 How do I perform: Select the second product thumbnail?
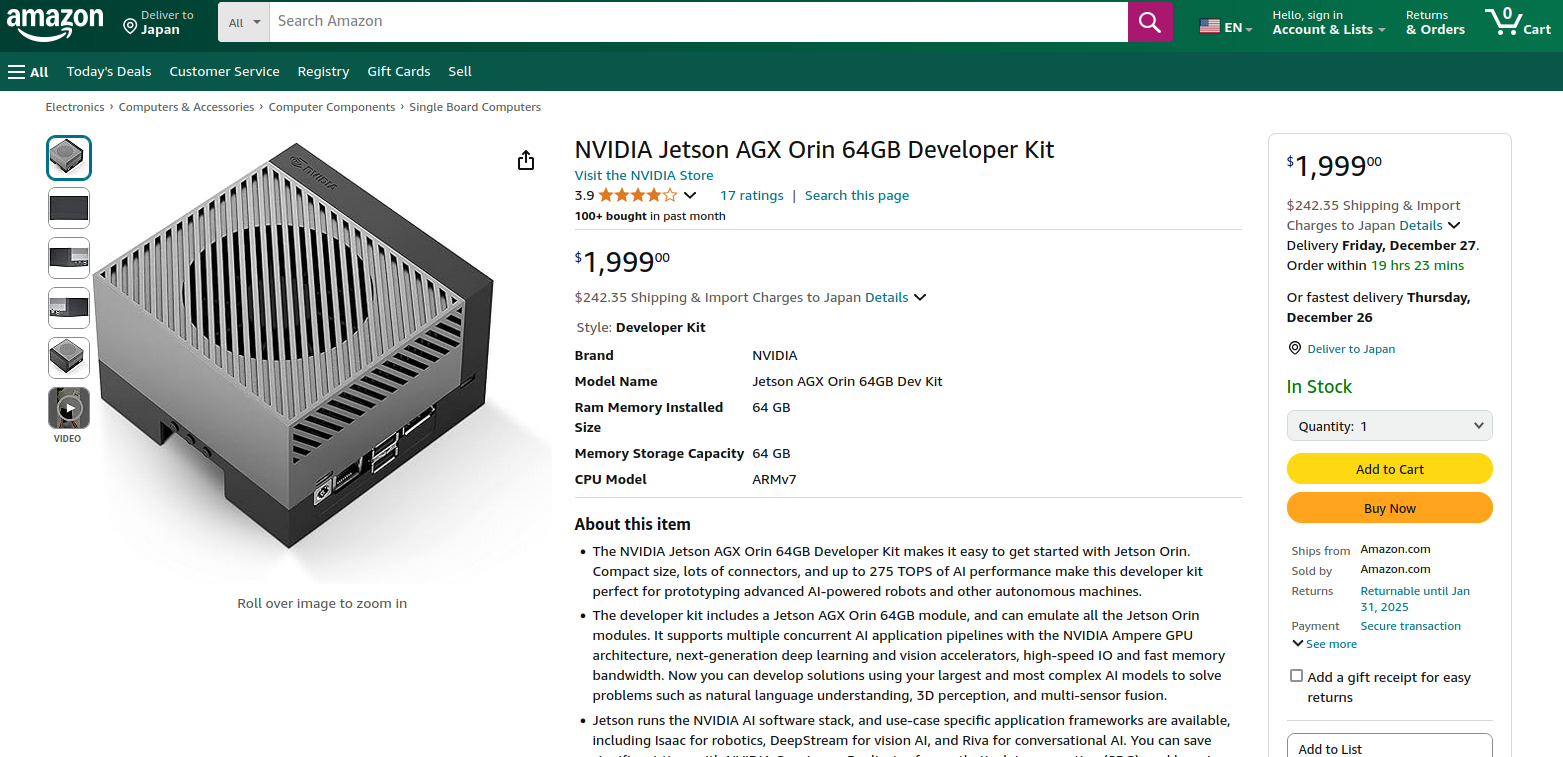click(x=69, y=208)
